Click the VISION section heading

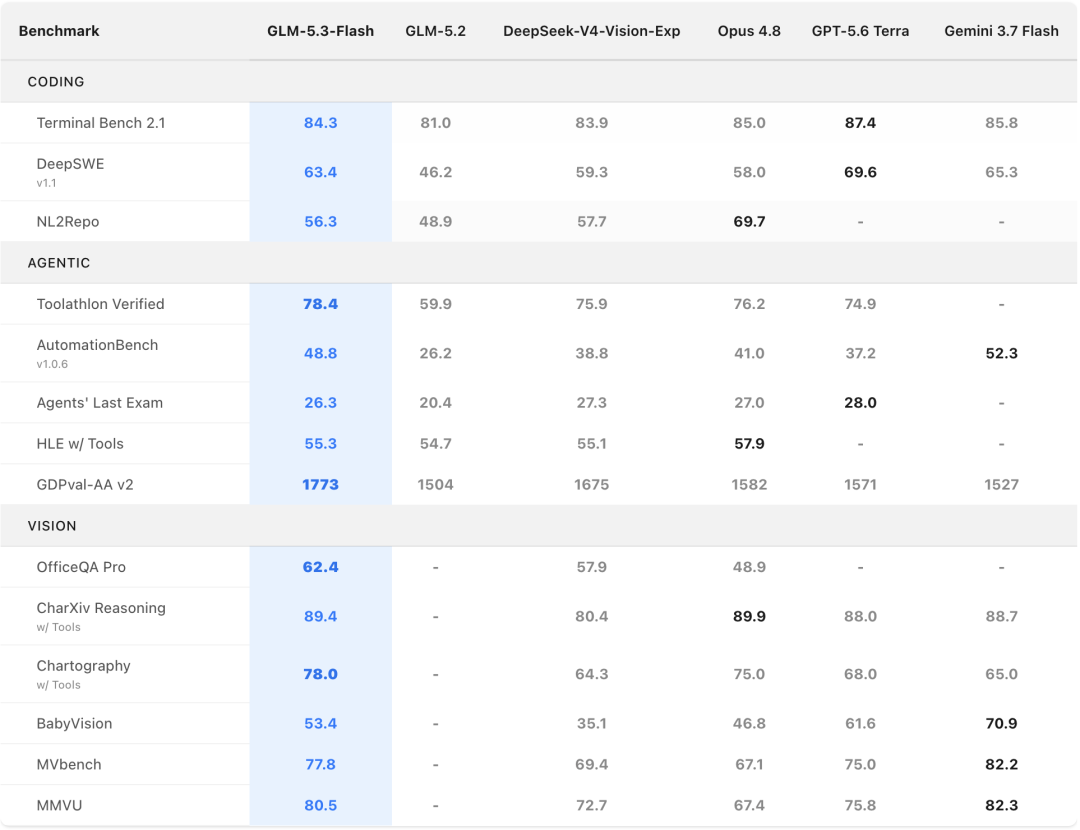point(52,526)
